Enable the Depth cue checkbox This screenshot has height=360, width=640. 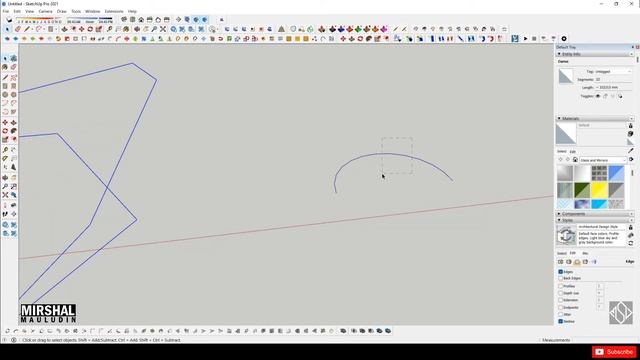pos(561,293)
